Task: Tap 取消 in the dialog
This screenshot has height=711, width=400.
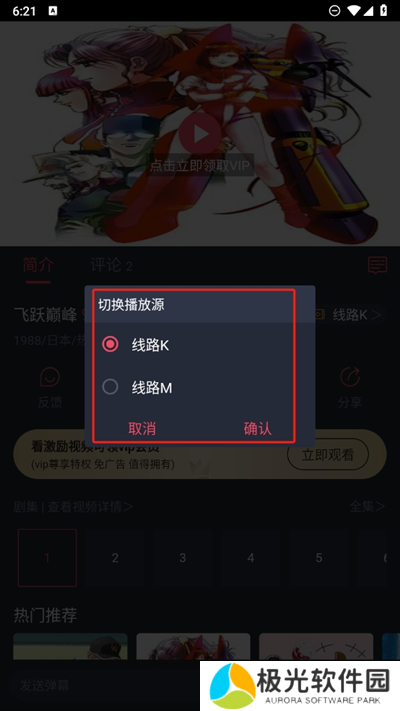Action: [x=142, y=429]
